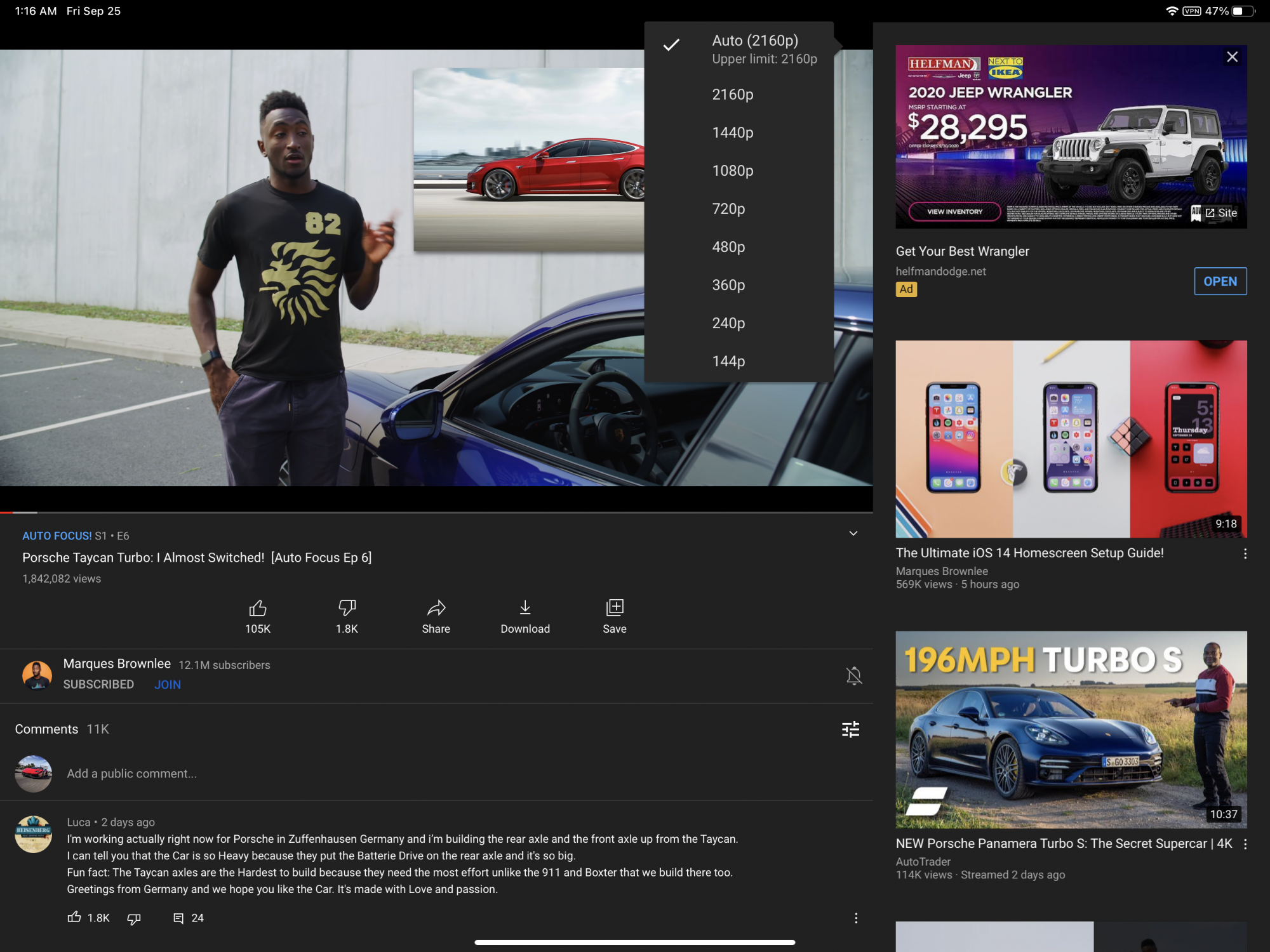The image size is (1270, 952).
Task: Open the Jeep Wrangler ad image
Action: (1071, 136)
